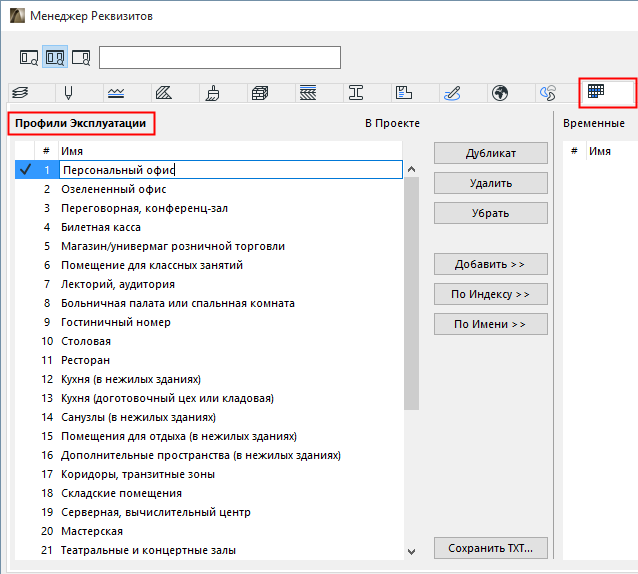638x574 pixels.
Task: Click the vertical scrollbar thumb
Action: (411, 293)
